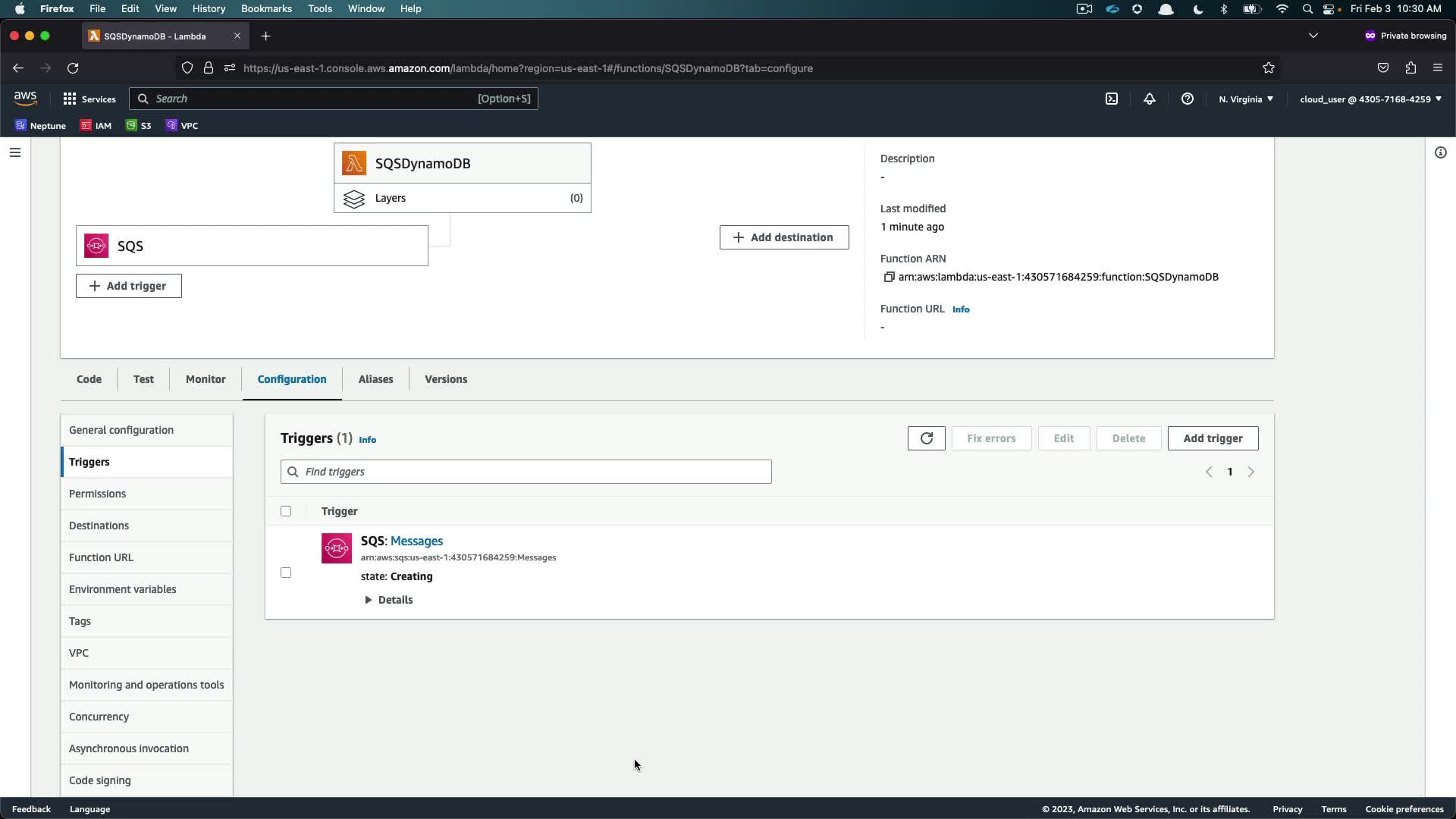The width and height of the screenshot is (1456, 819).
Task: Open the notifications bell icon
Action: point(1150,99)
